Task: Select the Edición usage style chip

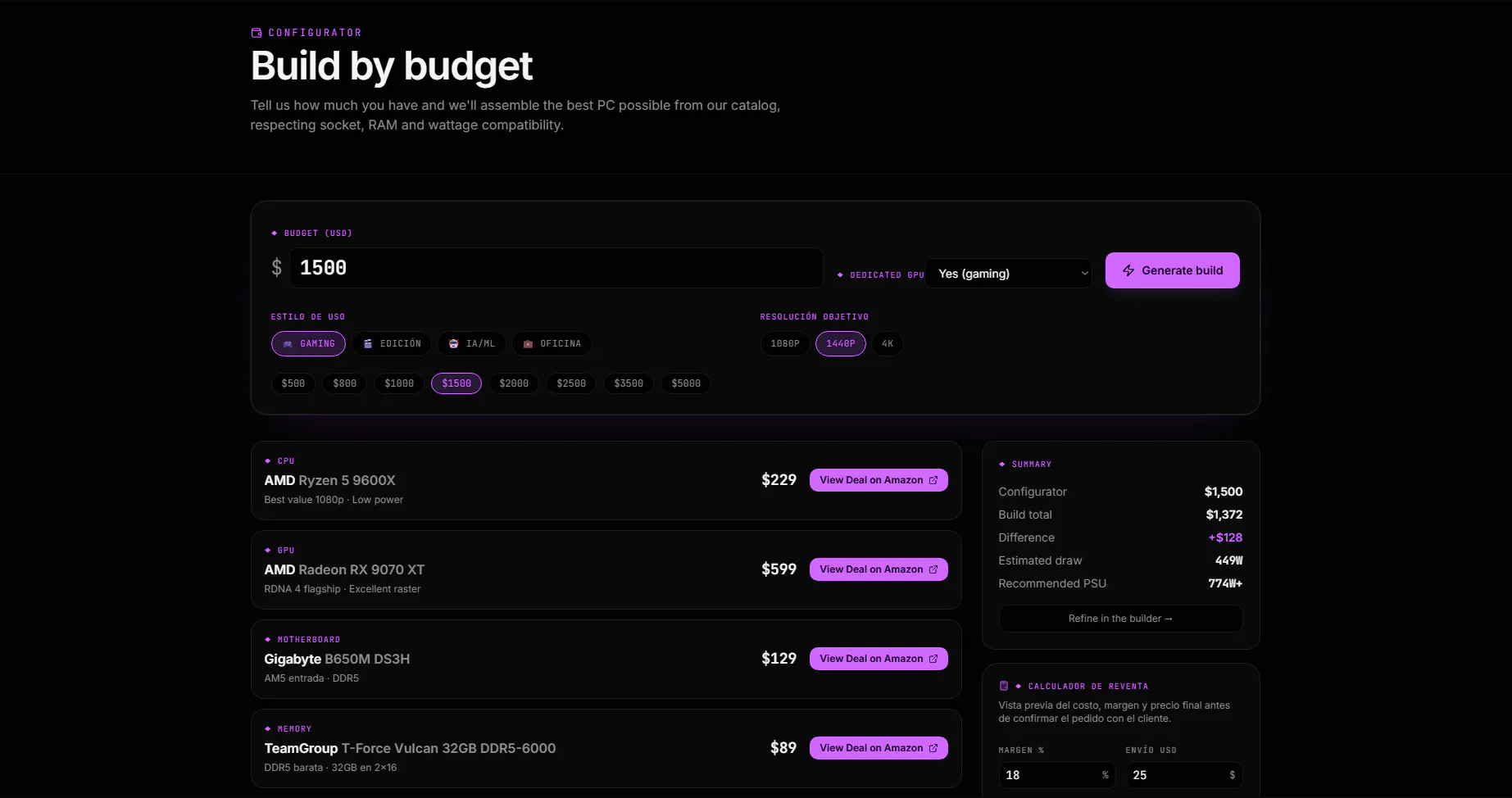Action: [392, 344]
